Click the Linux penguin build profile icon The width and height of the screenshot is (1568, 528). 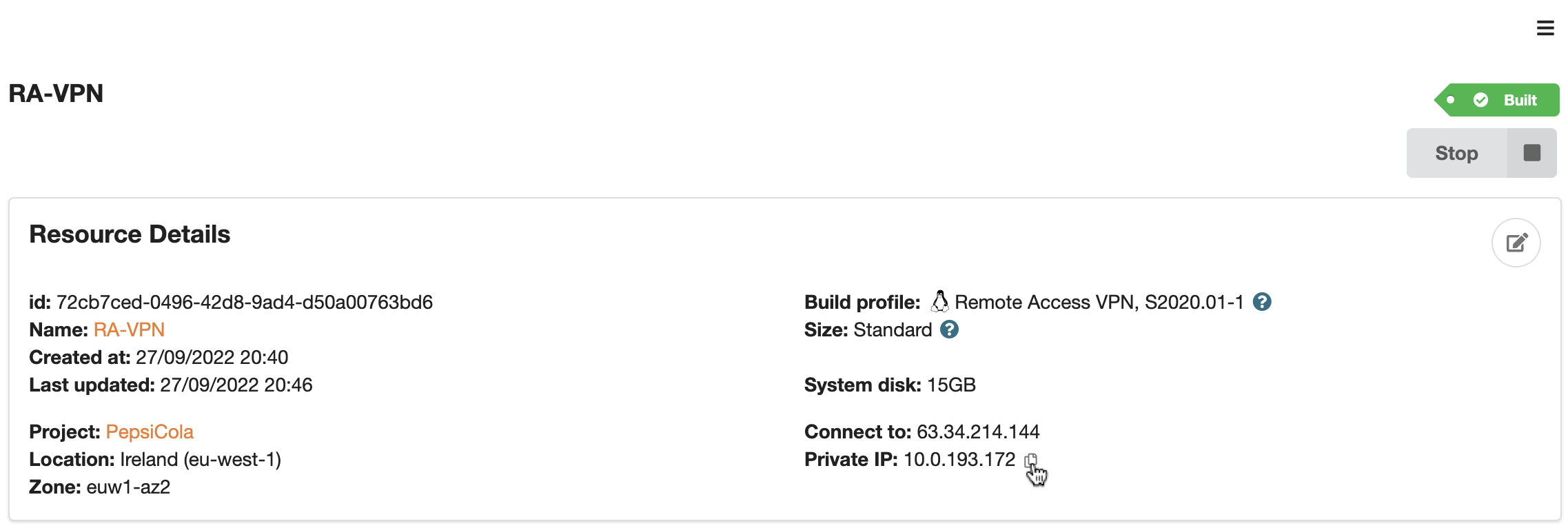(x=939, y=301)
